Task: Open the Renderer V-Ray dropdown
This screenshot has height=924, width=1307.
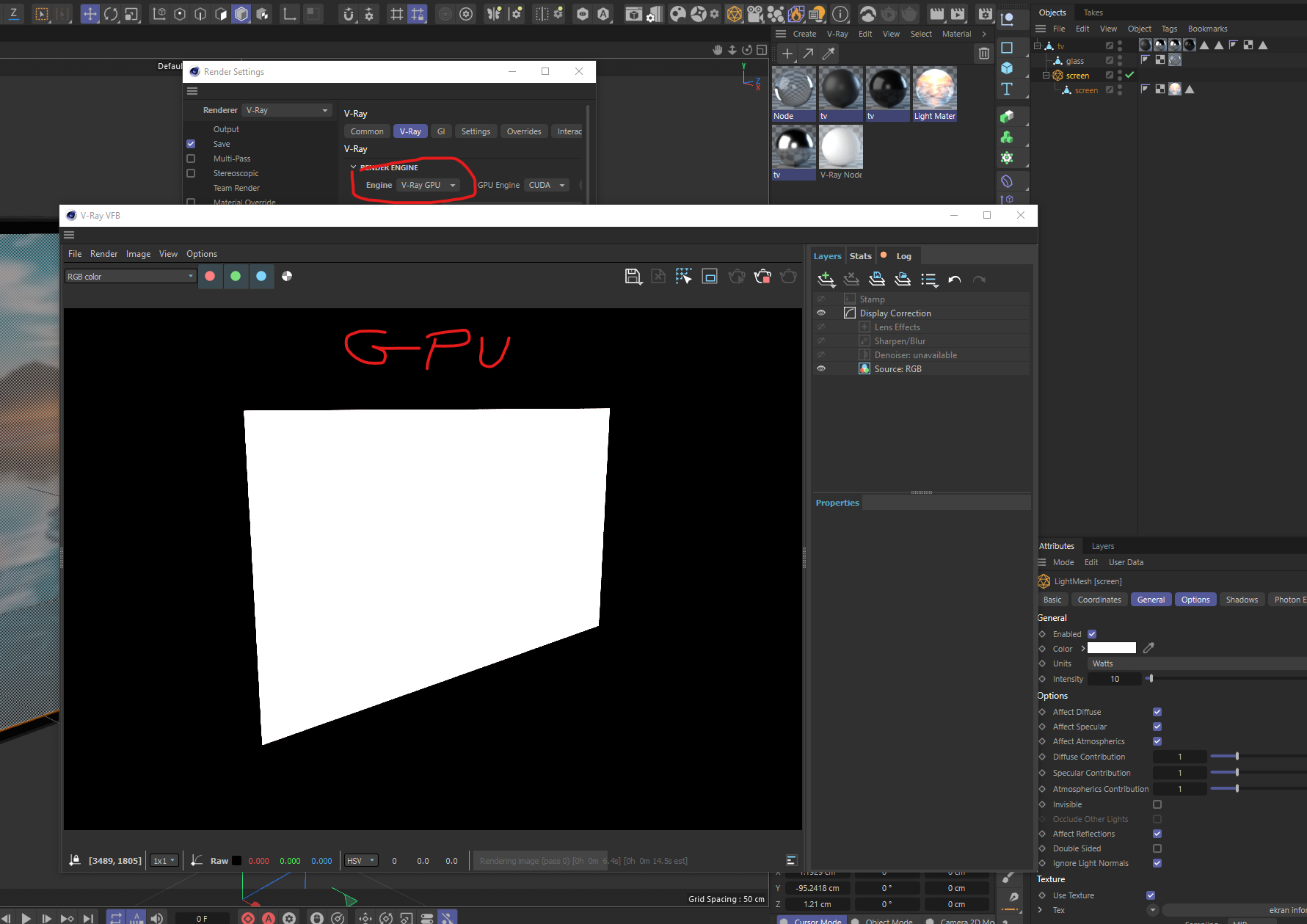Action: [x=287, y=110]
